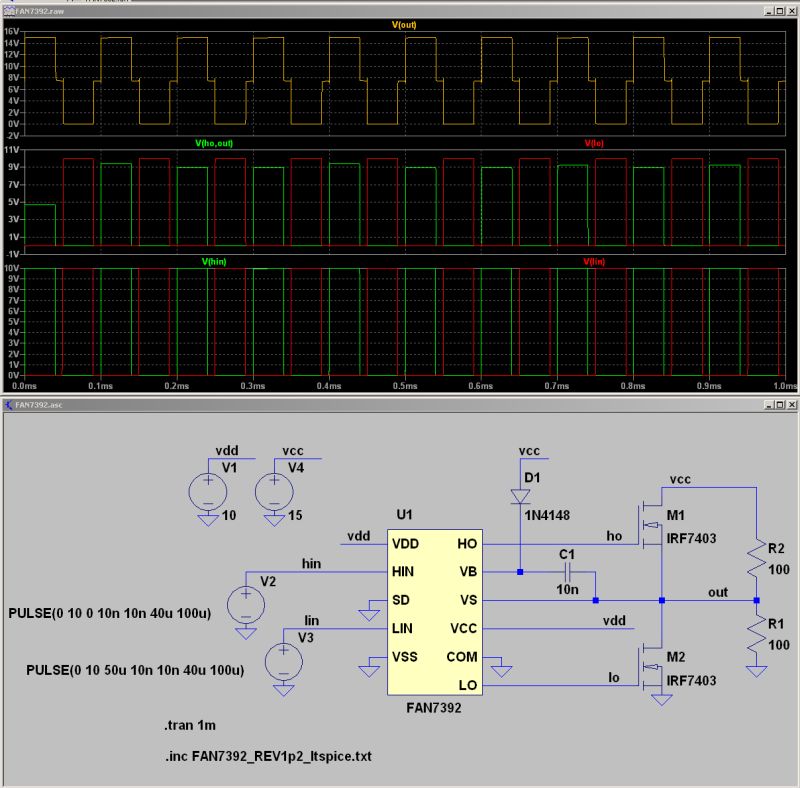This screenshot has width=800, height=788.
Task: Activate the FAN7392.asc schematic window titlebar
Action: click(400, 406)
